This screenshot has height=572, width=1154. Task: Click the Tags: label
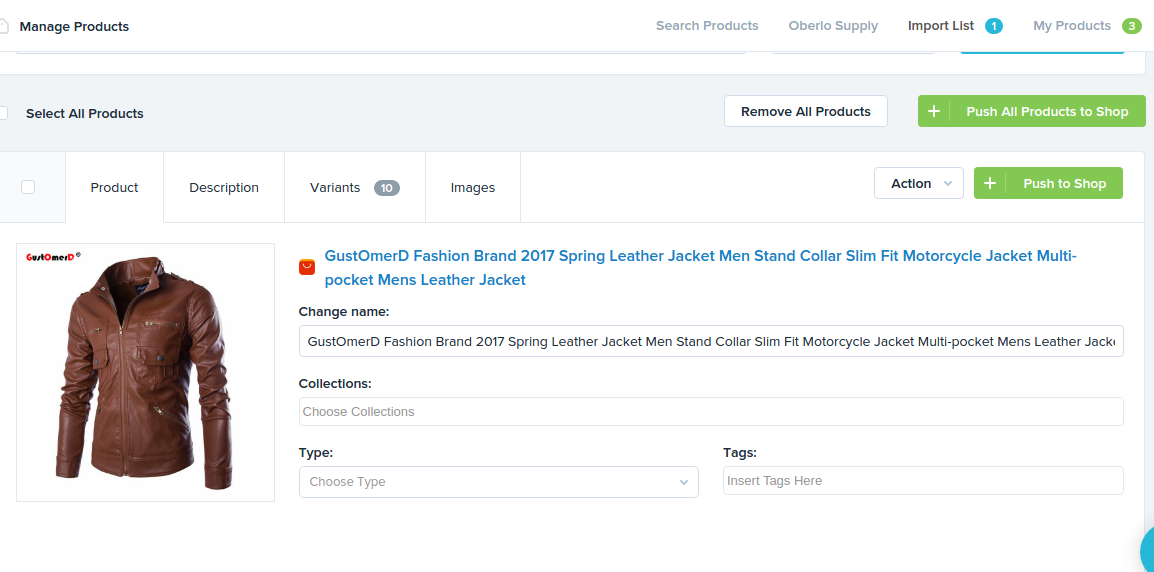(x=740, y=452)
